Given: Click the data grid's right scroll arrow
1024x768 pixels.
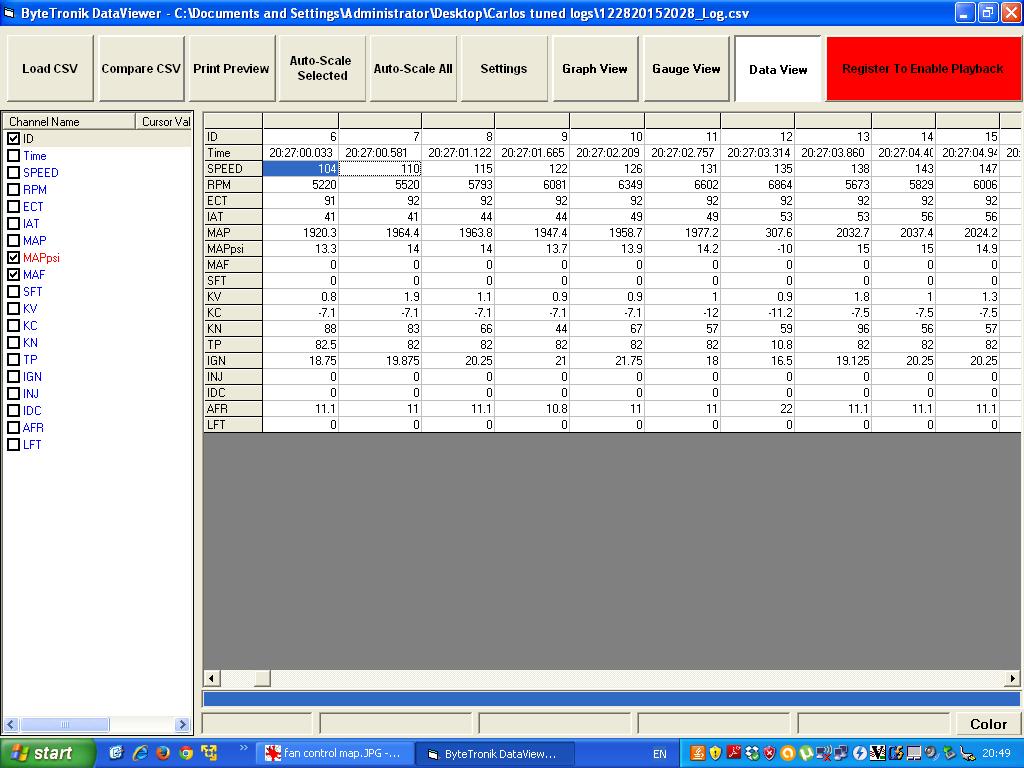Looking at the screenshot, I should [x=1012, y=679].
